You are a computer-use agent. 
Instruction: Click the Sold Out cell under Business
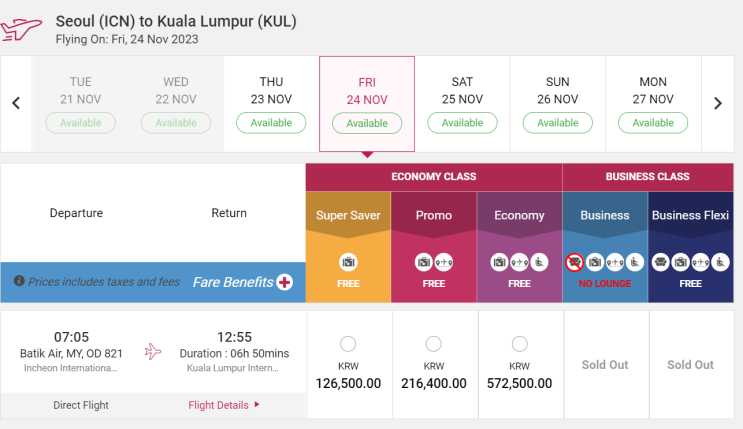click(x=605, y=365)
